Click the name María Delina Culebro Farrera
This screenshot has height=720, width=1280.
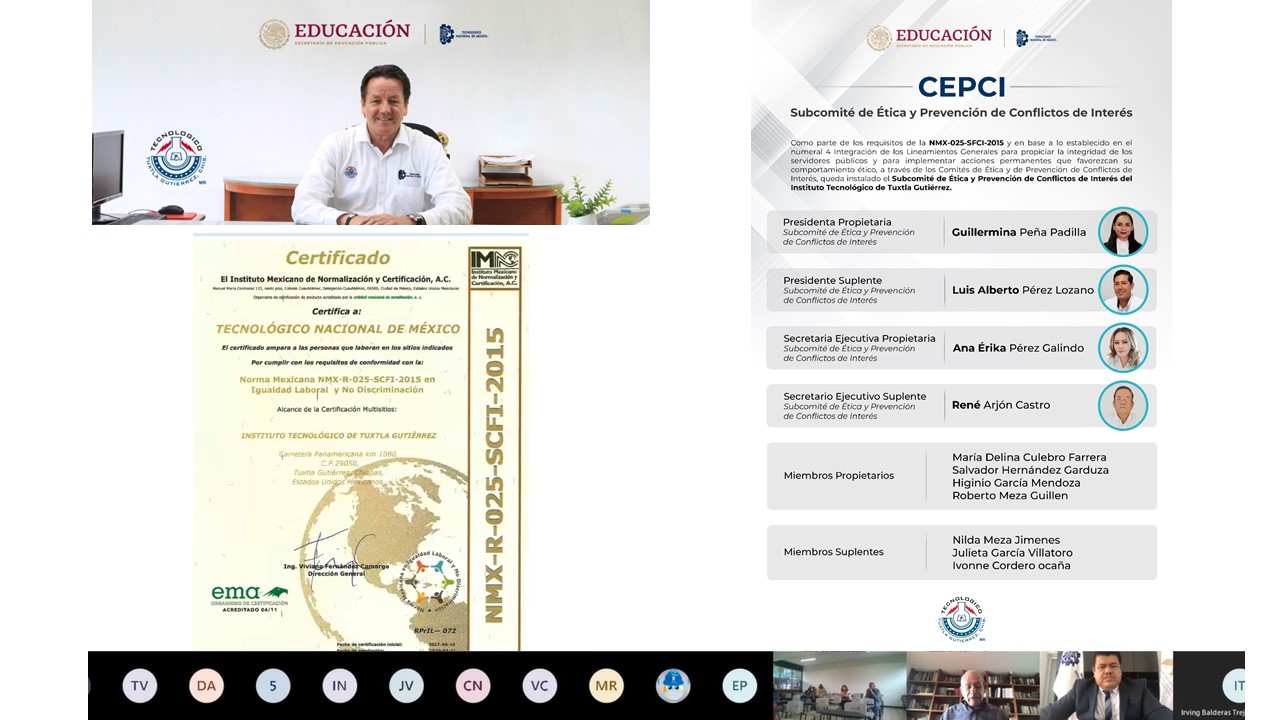1029,457
